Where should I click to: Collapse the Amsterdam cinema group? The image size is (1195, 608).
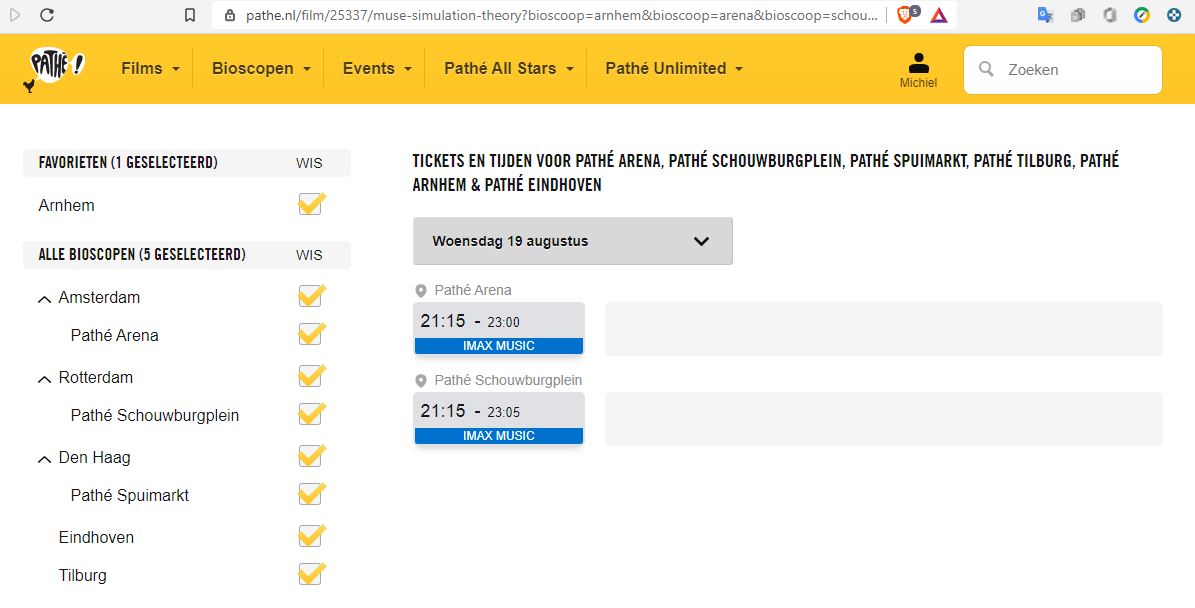(x=44, y=299)
